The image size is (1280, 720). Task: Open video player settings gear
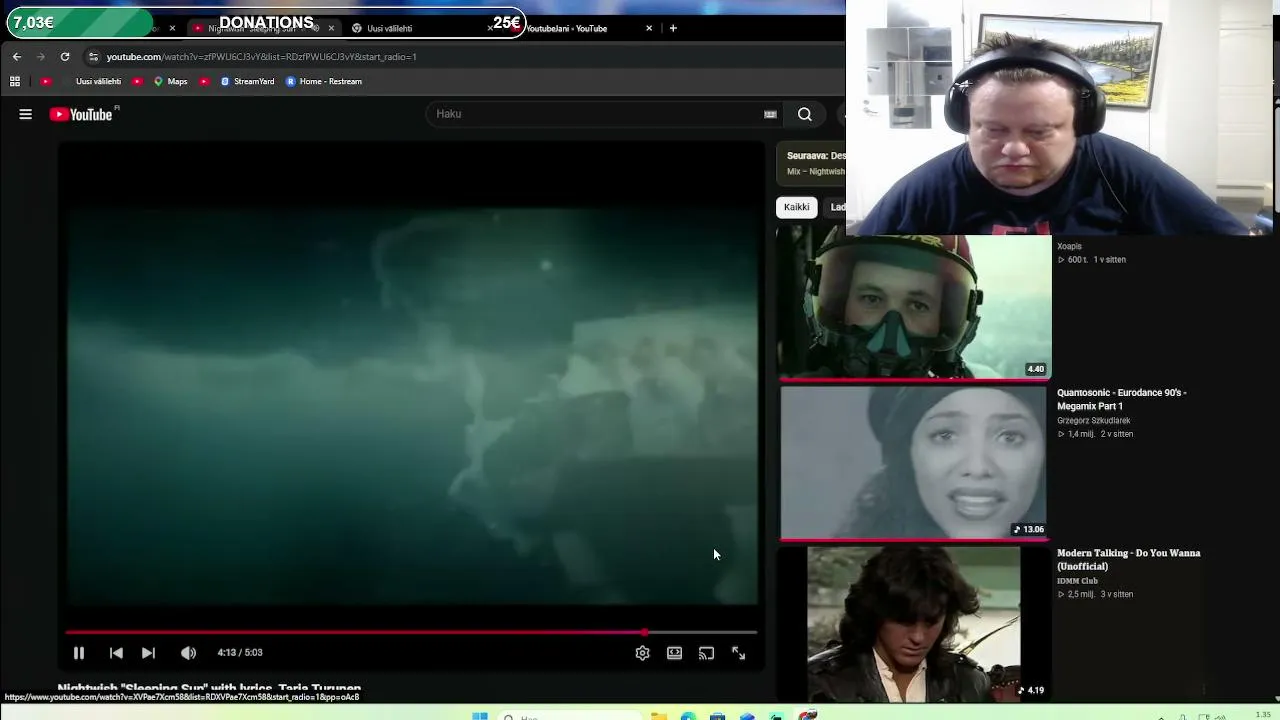(x=642, y=653)
